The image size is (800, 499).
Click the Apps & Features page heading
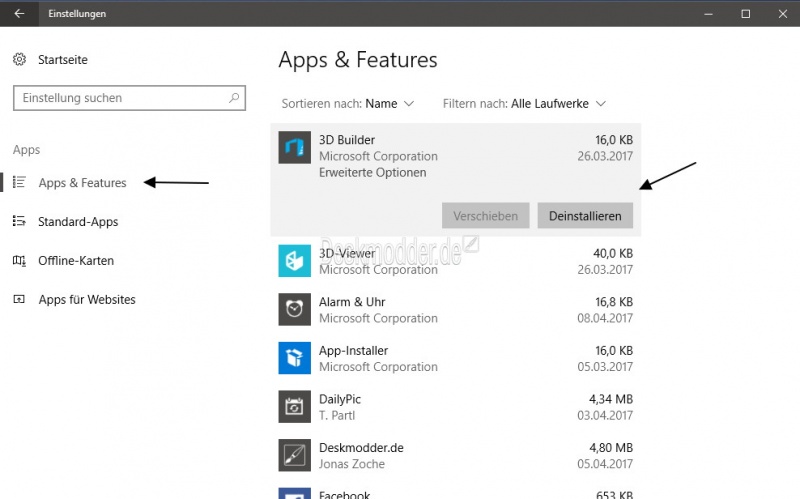[x=358, y=60]
